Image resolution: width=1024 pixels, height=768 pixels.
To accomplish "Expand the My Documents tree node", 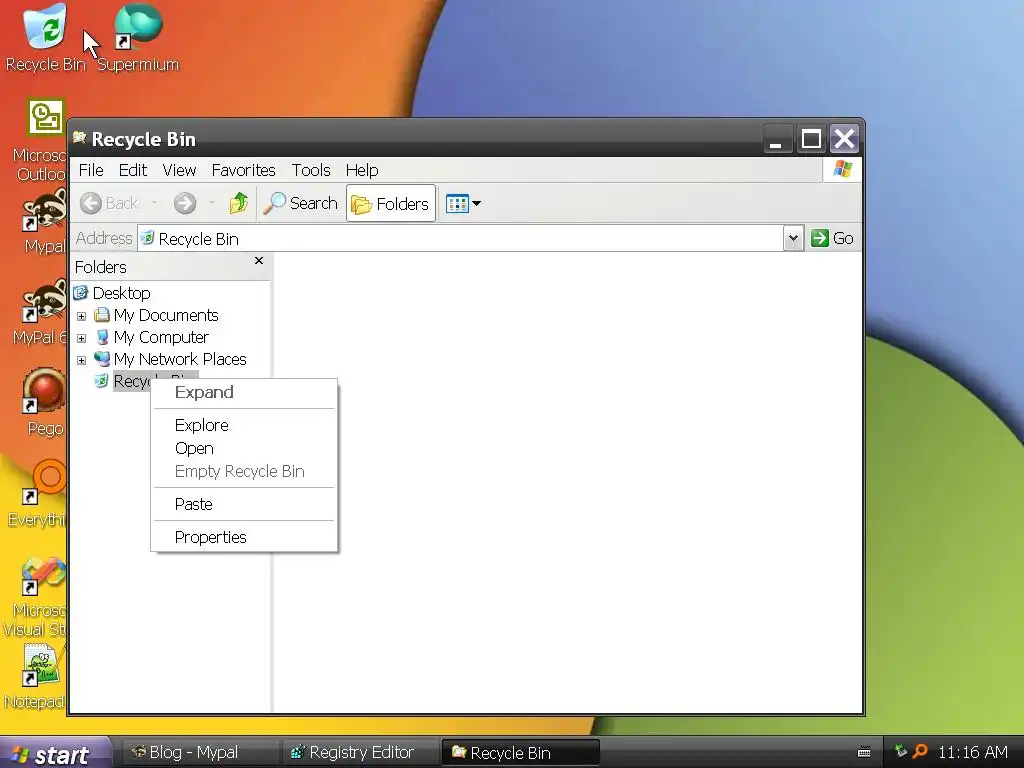I will 82,316.
